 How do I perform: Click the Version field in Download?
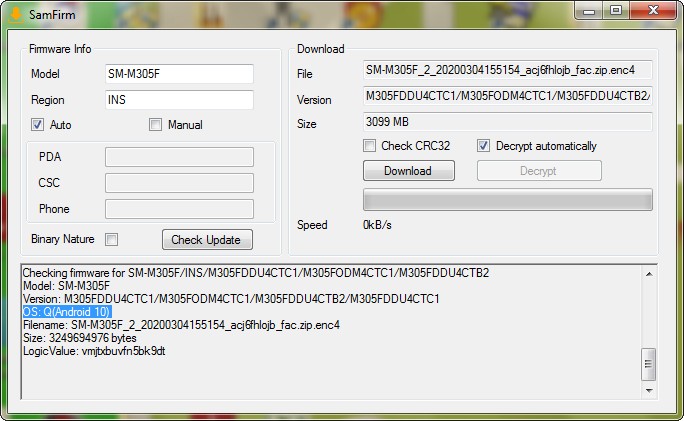[x=508, y=96]
